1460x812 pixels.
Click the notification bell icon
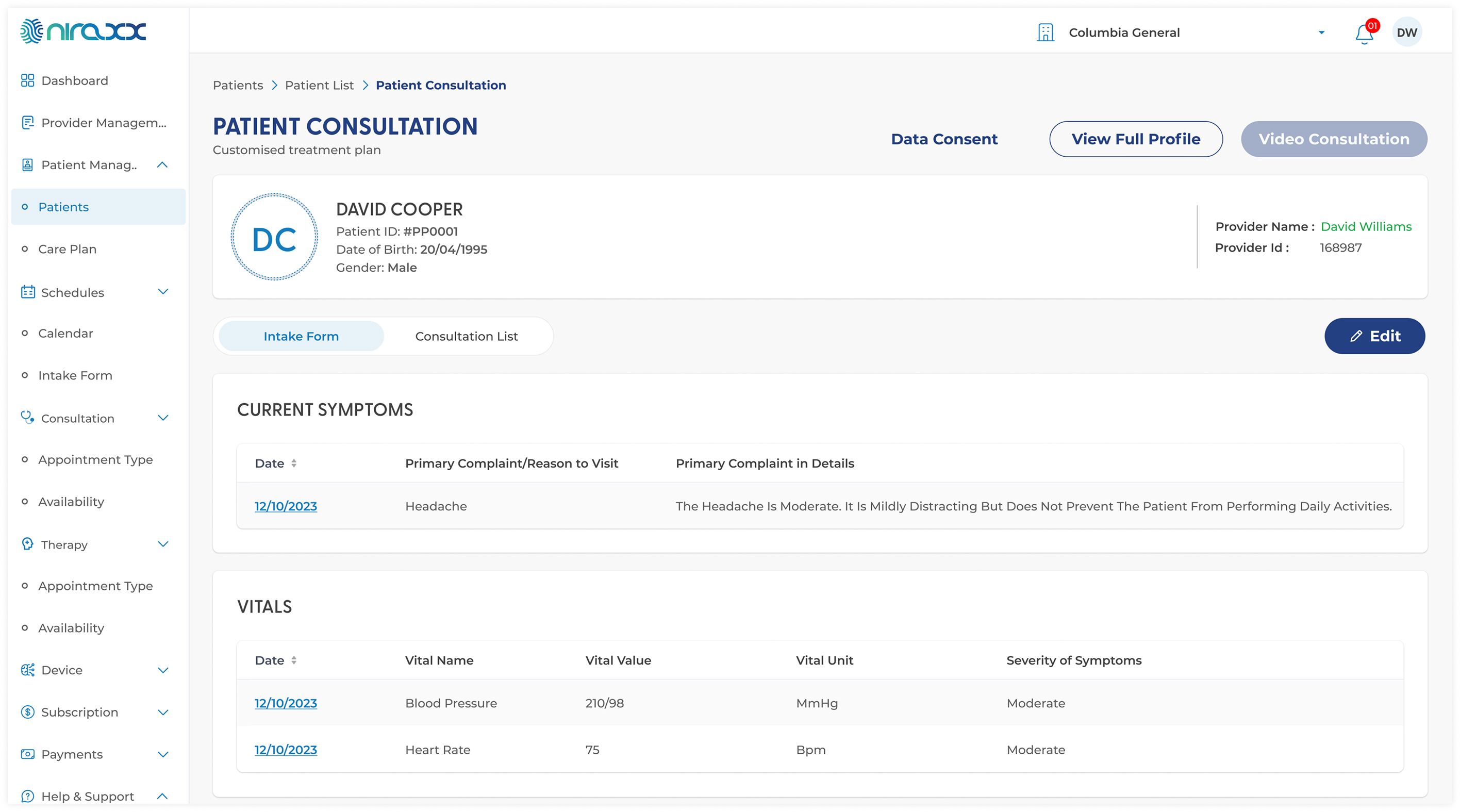point(1364,34)
